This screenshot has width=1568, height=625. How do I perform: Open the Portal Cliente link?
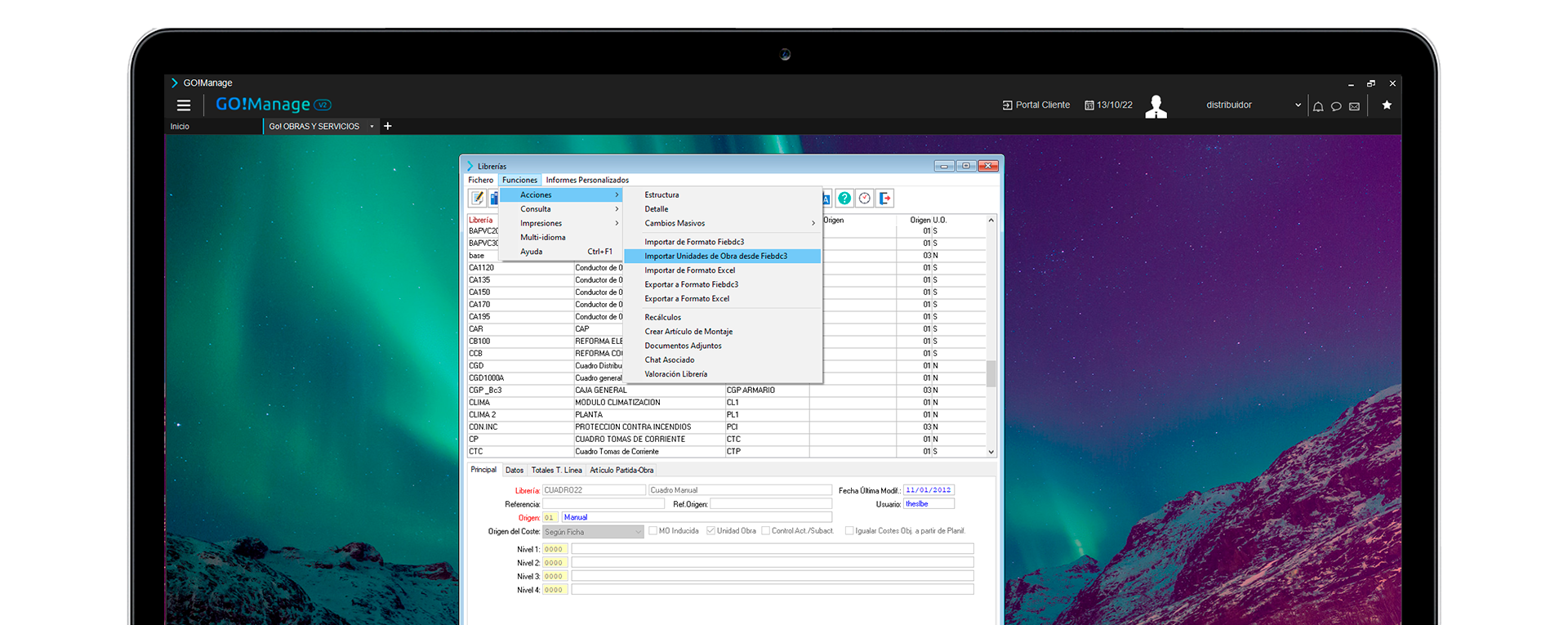pyautogui.click(x=1036, y=105)
